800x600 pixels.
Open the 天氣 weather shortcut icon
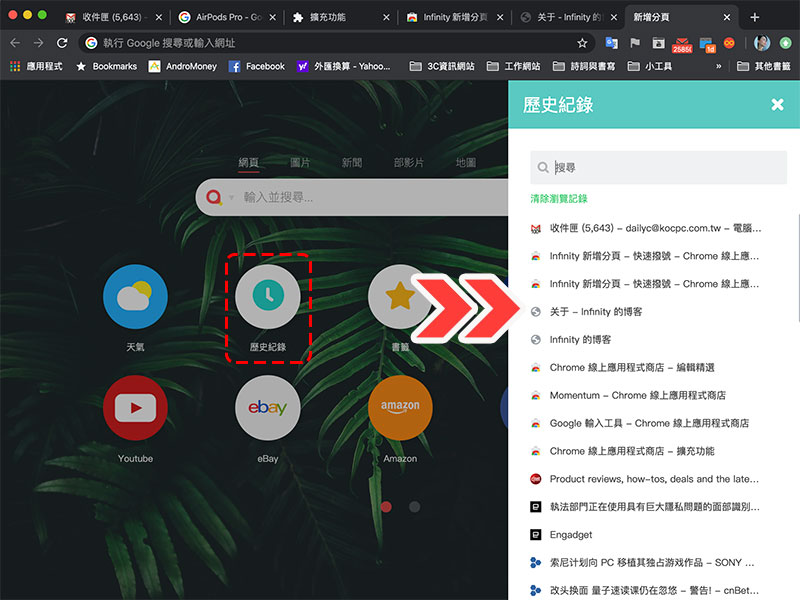tap(135, 296)
